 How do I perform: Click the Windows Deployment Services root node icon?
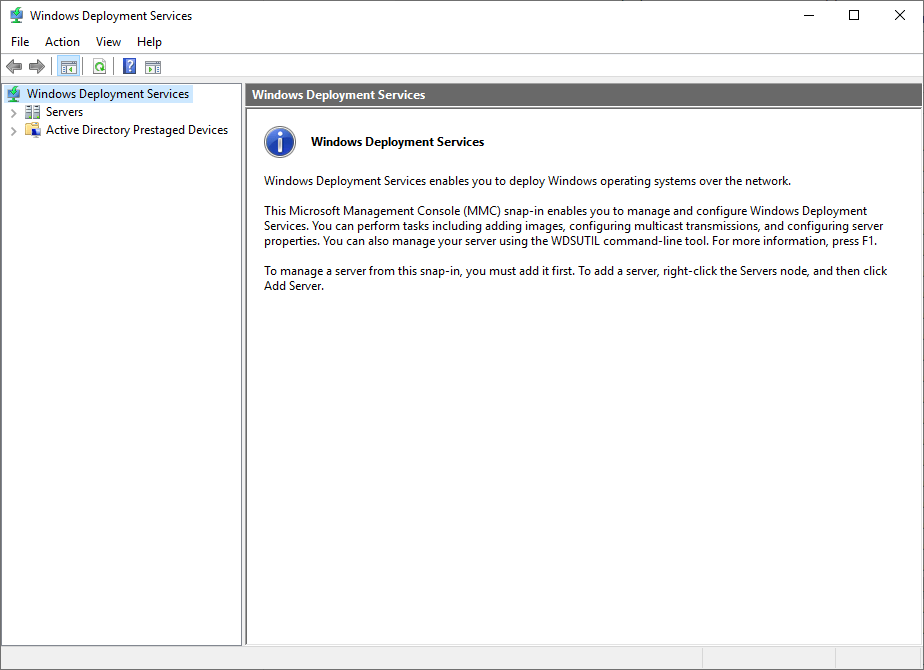(13, 94)
